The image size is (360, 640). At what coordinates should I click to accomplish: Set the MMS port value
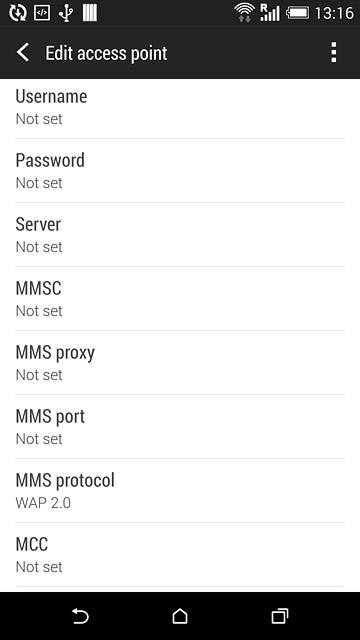[x=180, y=427]
